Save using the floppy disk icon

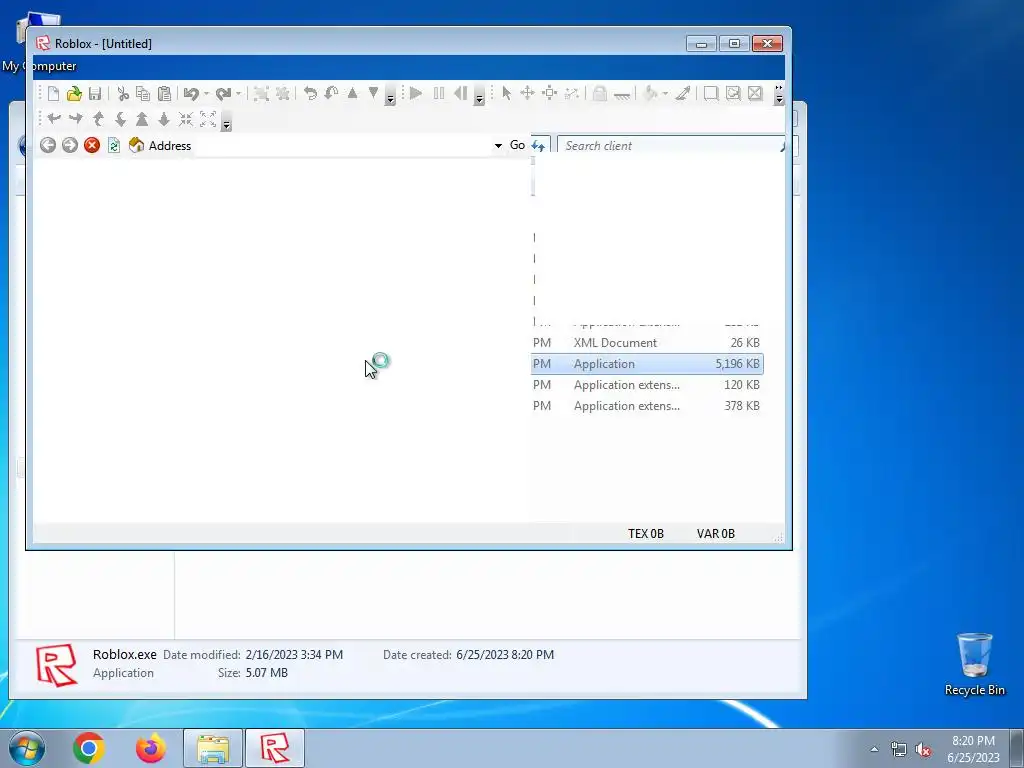(95, 93)
